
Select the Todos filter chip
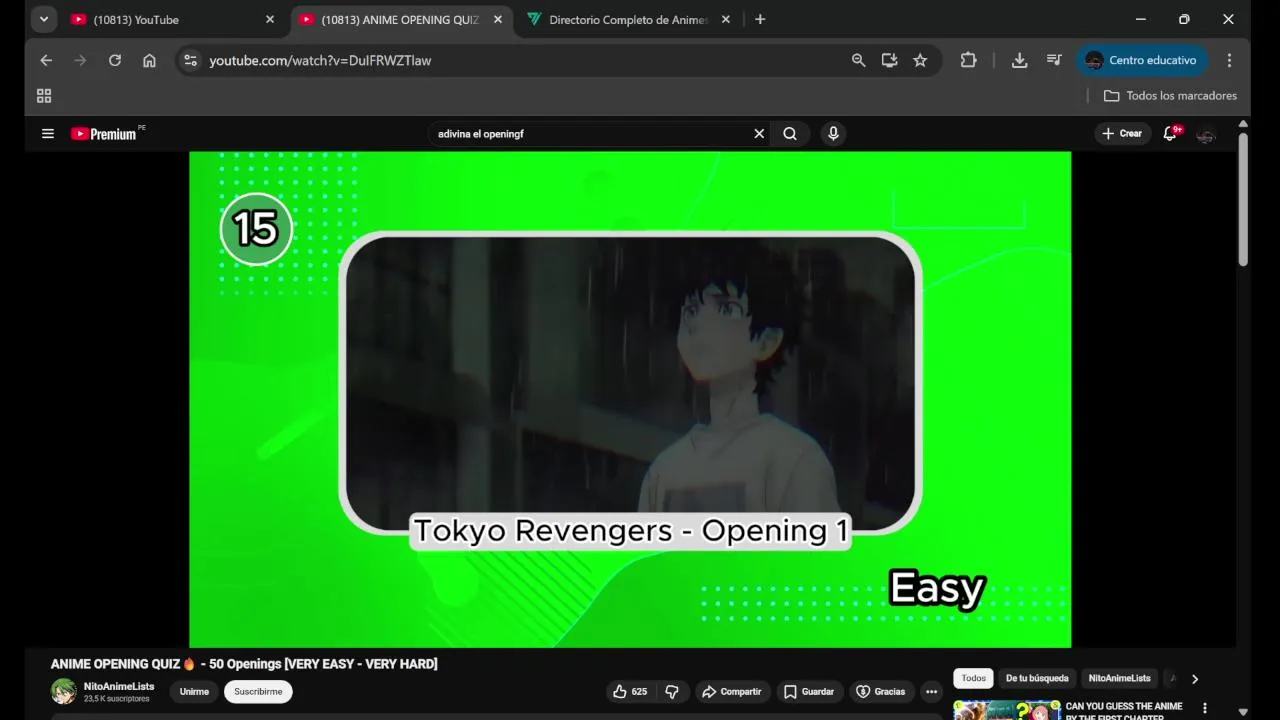[x=973, y=678]
